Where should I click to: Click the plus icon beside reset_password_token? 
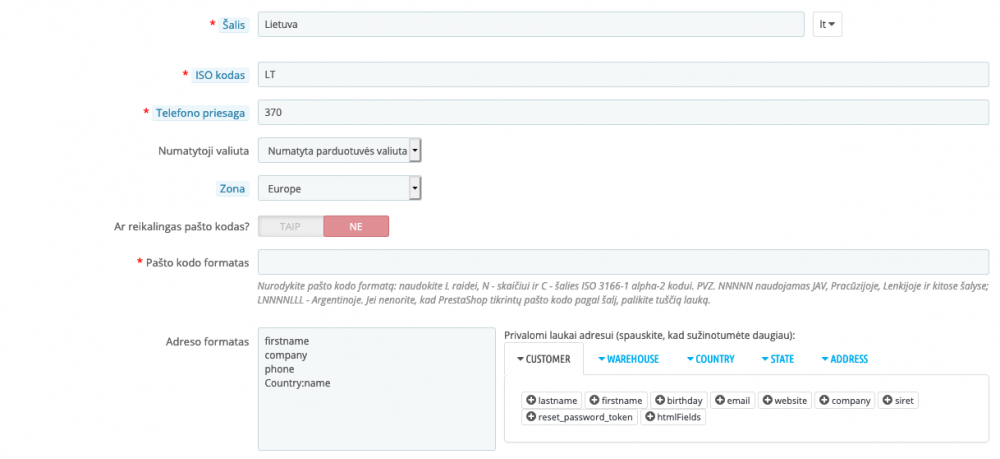coord(531,417)
